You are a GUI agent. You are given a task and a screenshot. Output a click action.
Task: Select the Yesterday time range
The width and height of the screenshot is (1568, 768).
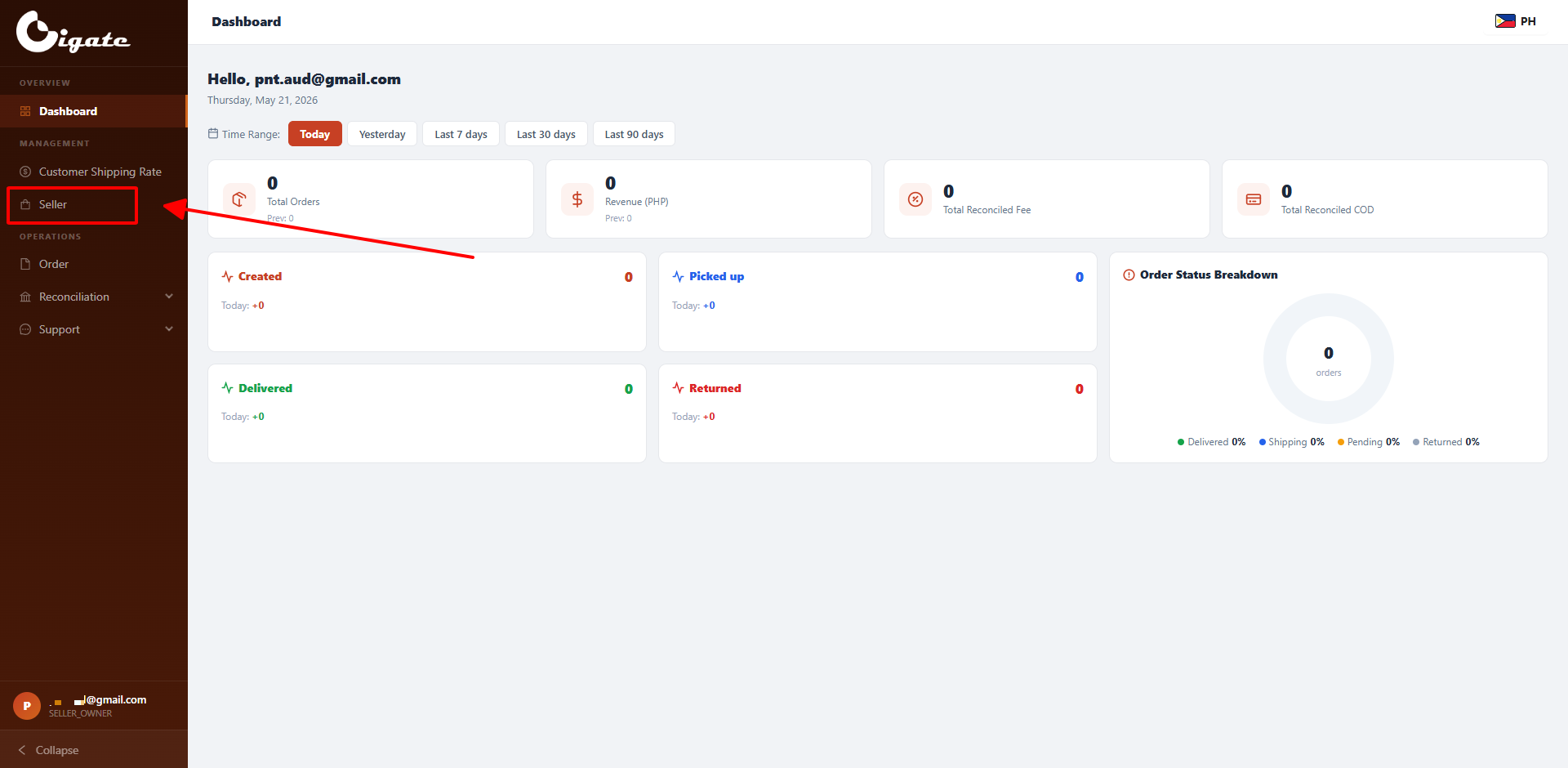tap(382, 134)
